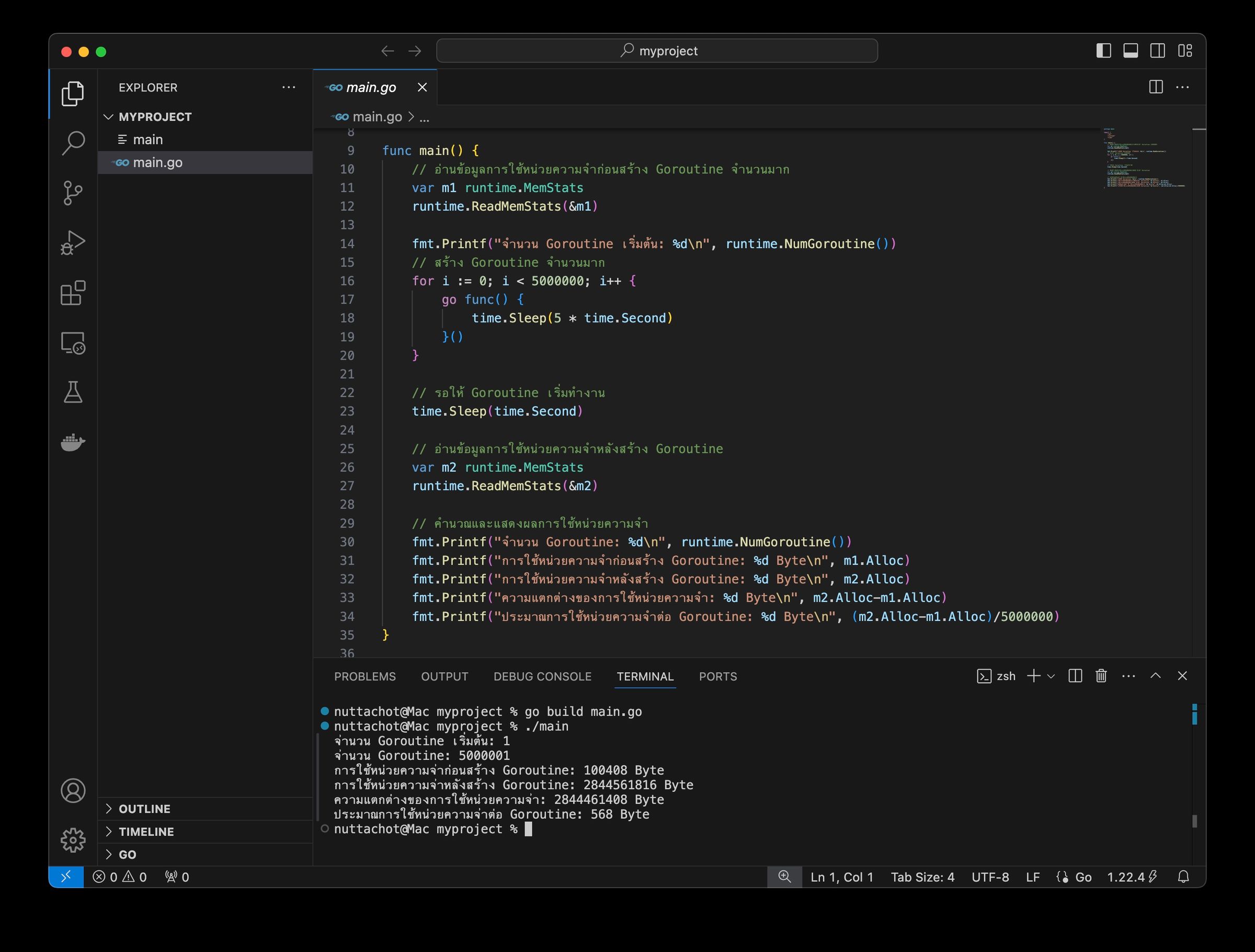The width and height of the screenshot is (1255, 952).
Task: Switch to the PROBLEMS tab
Action: (365, 676)
